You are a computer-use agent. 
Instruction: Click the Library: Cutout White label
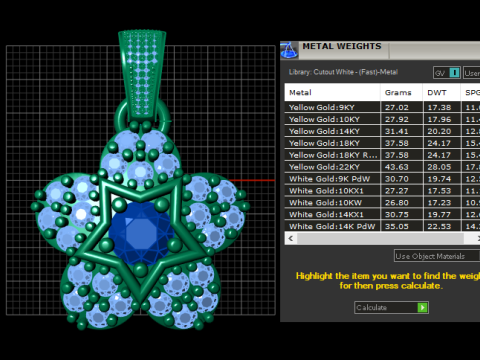[x=343, y=72]
